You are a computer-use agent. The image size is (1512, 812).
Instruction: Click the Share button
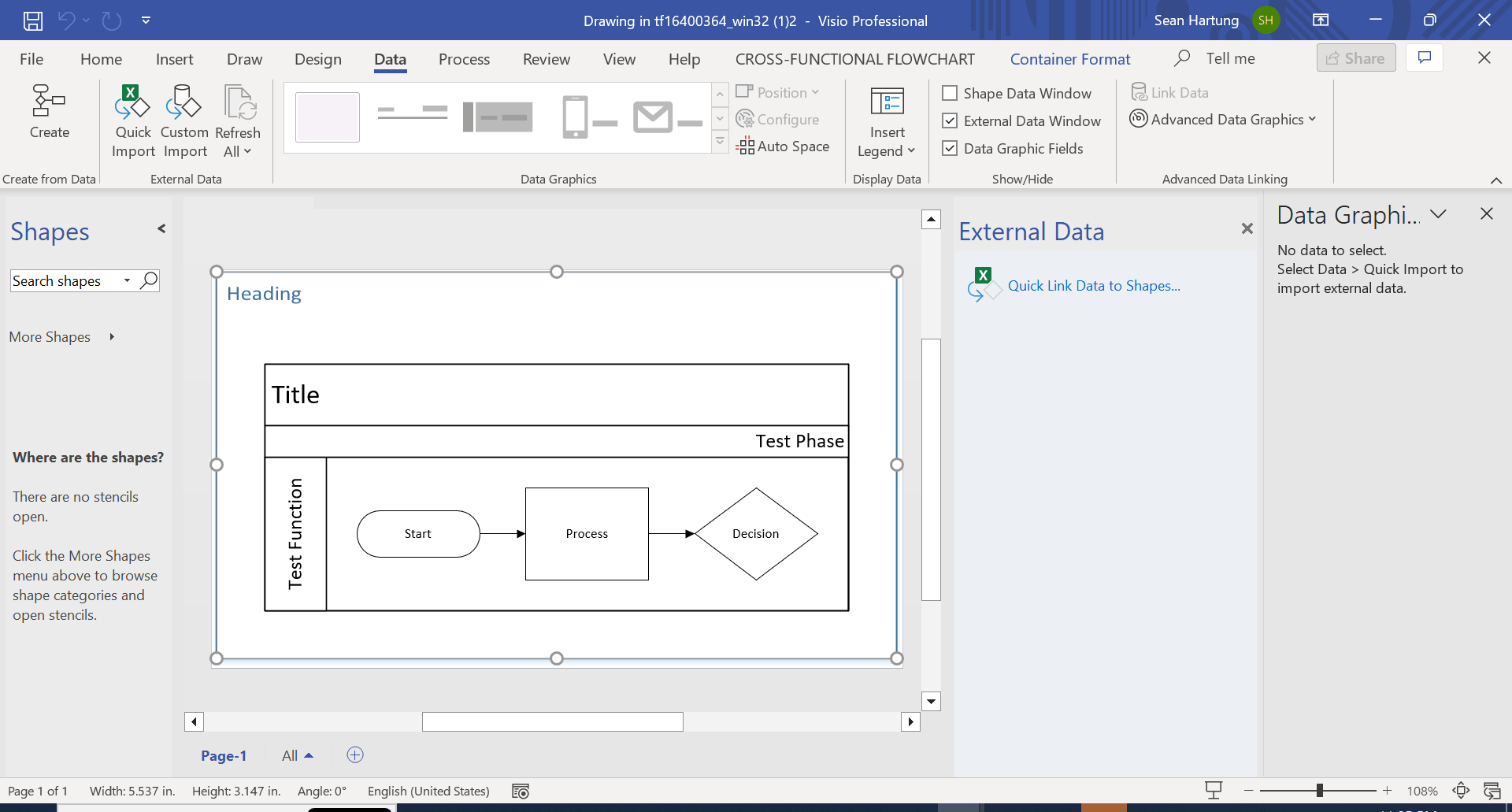tap(1356, 57)
